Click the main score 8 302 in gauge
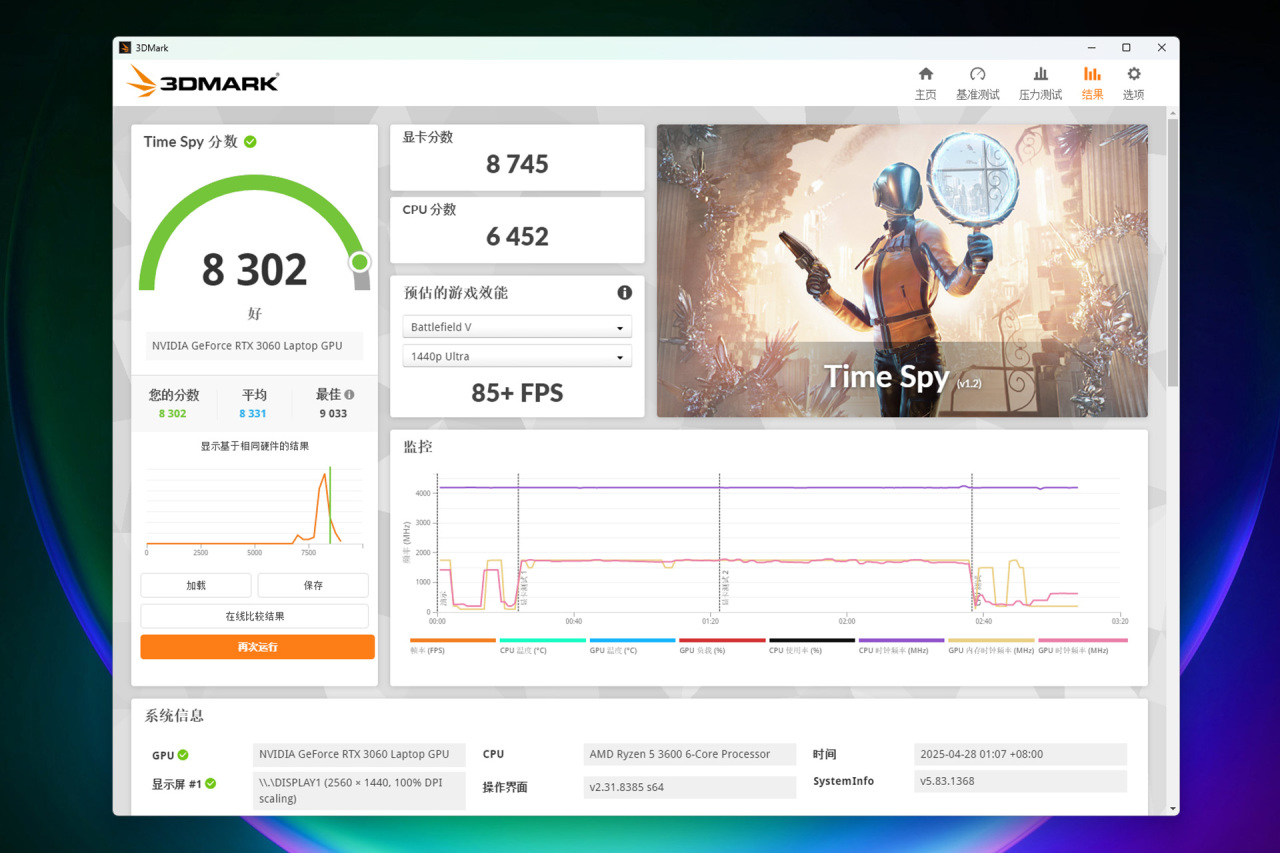Image resolution: width=1280 pixels, height=853 pixels. point(254,270)
